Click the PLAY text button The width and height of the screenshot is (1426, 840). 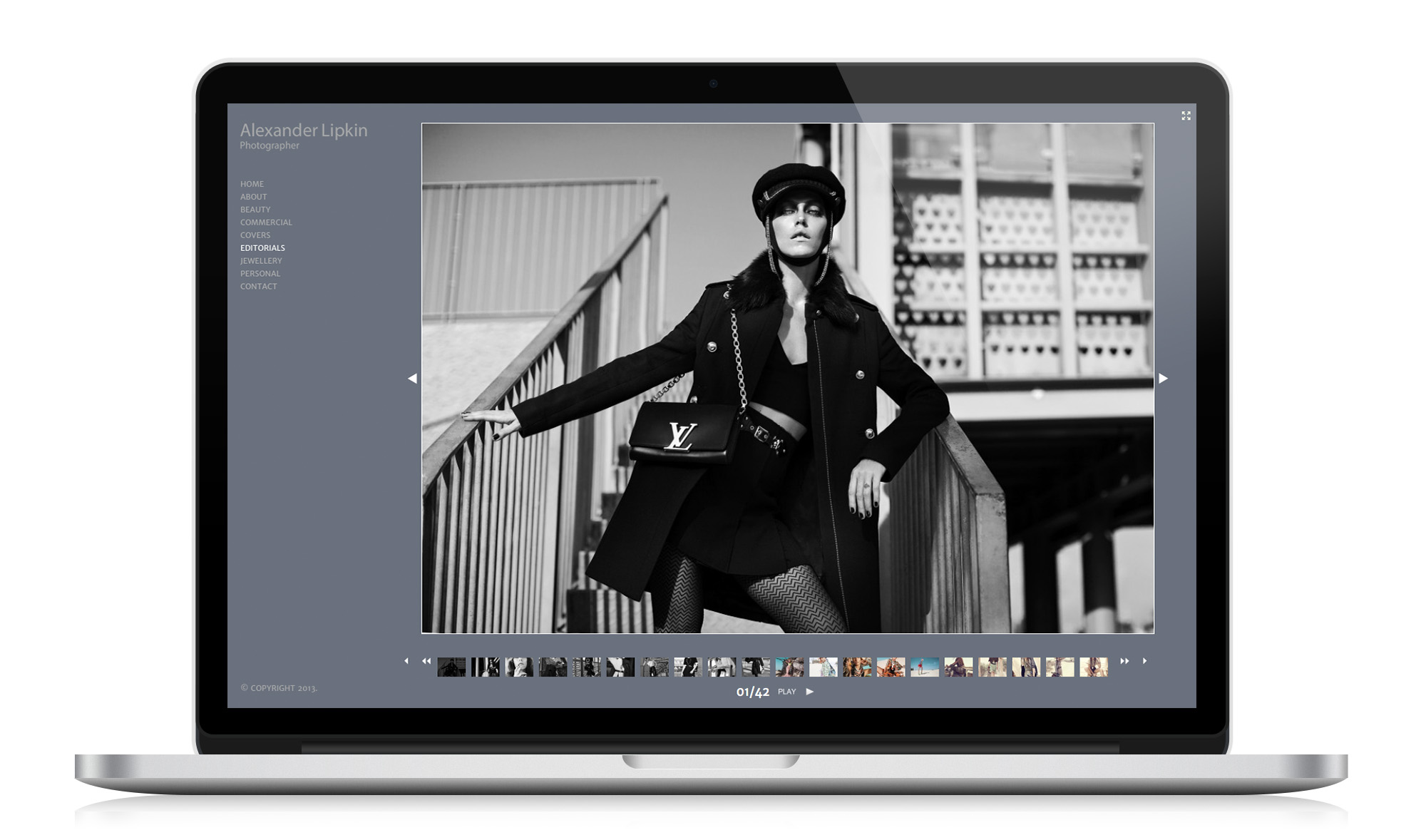coord(786,692)
